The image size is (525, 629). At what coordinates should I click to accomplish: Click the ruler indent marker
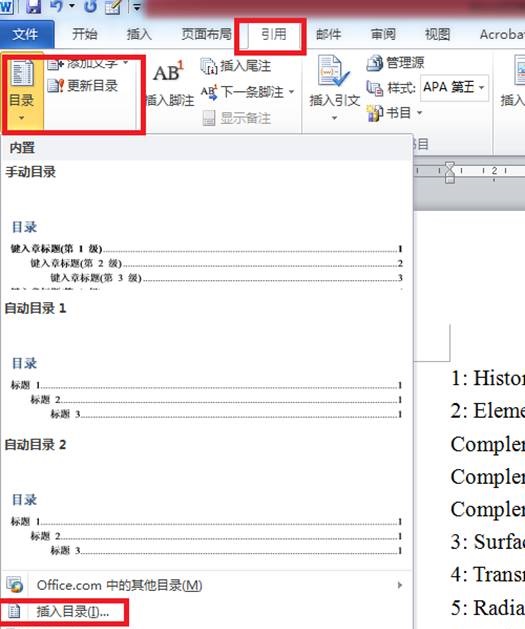pos(450,172)
